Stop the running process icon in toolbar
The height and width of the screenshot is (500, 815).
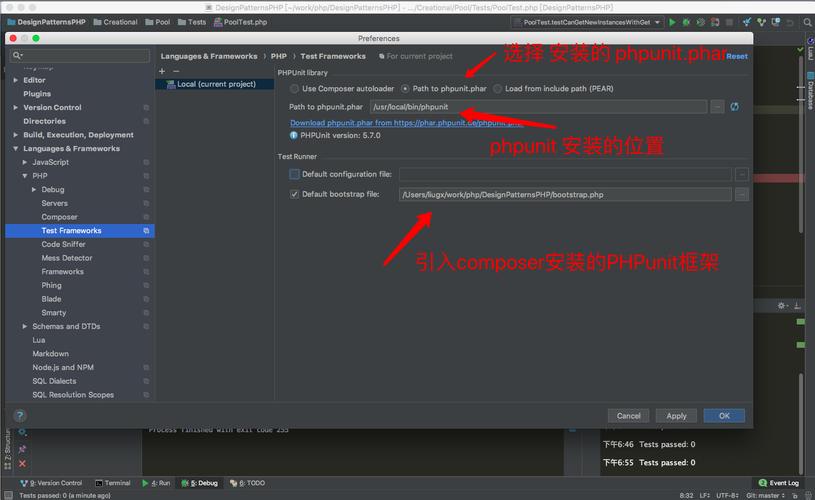coord(729,22)
